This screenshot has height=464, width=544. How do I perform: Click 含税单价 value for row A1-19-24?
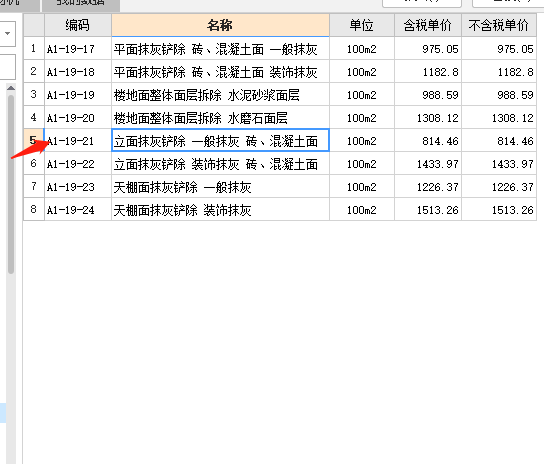tap(428, 210)
